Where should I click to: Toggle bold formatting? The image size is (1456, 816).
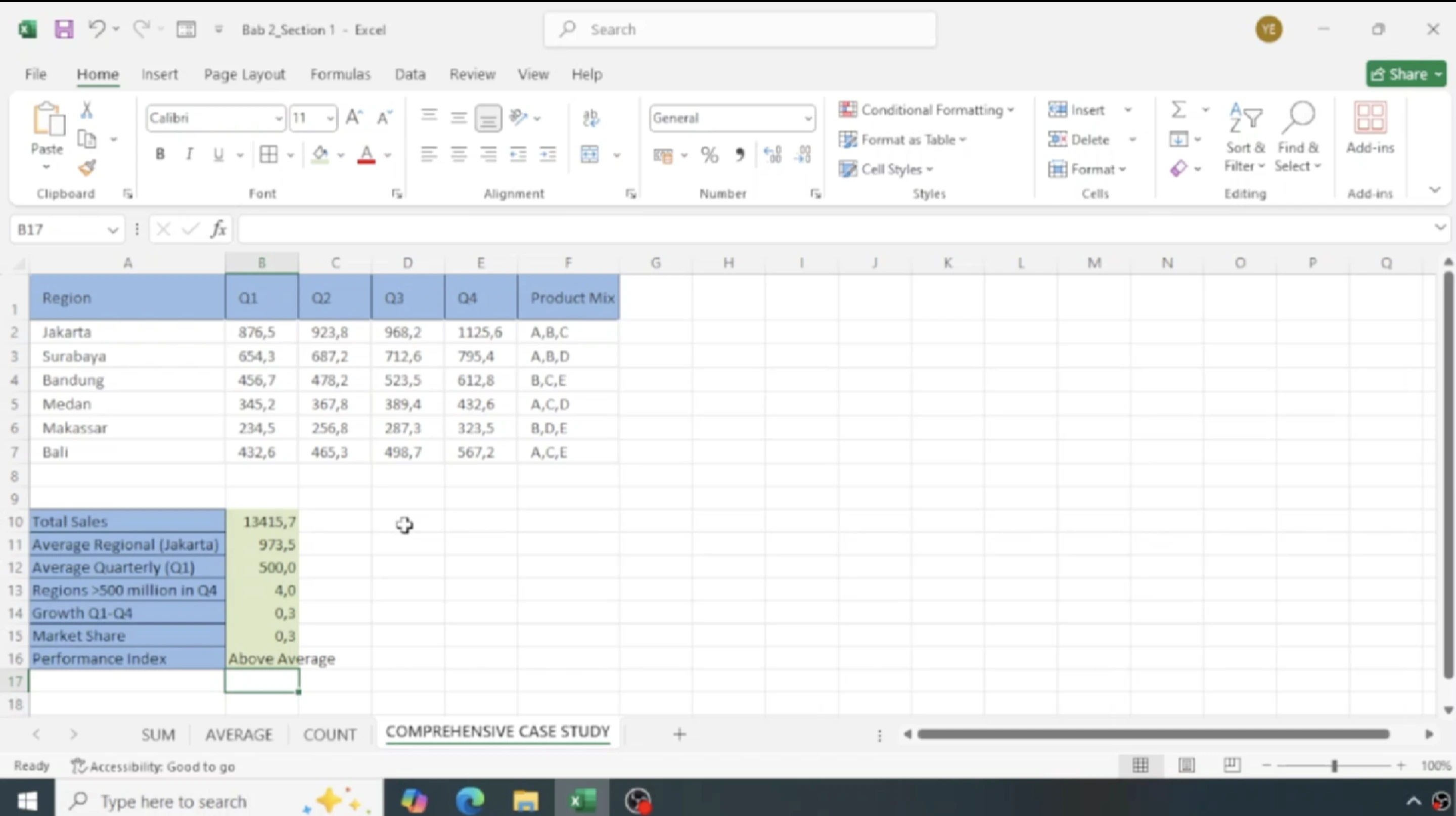160,154
